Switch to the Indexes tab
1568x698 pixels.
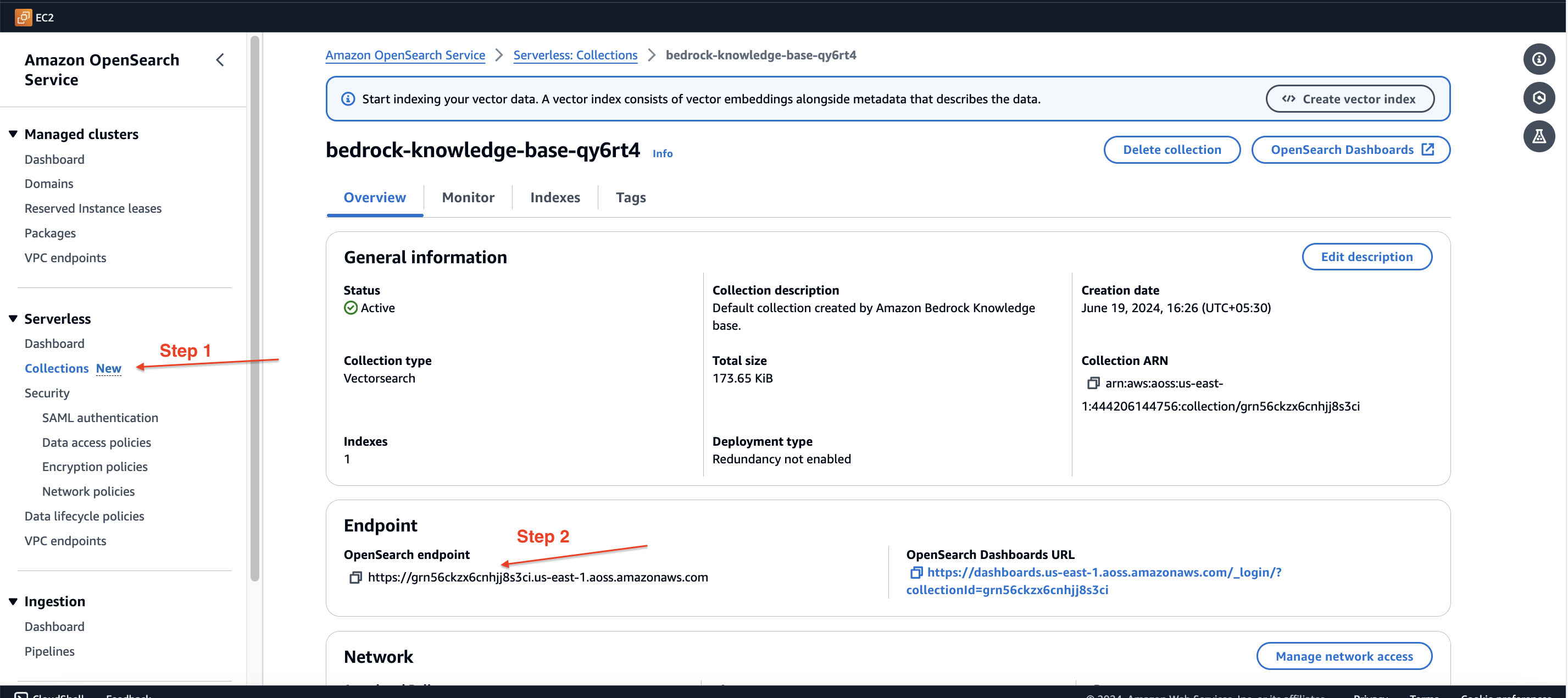[555, 197]
